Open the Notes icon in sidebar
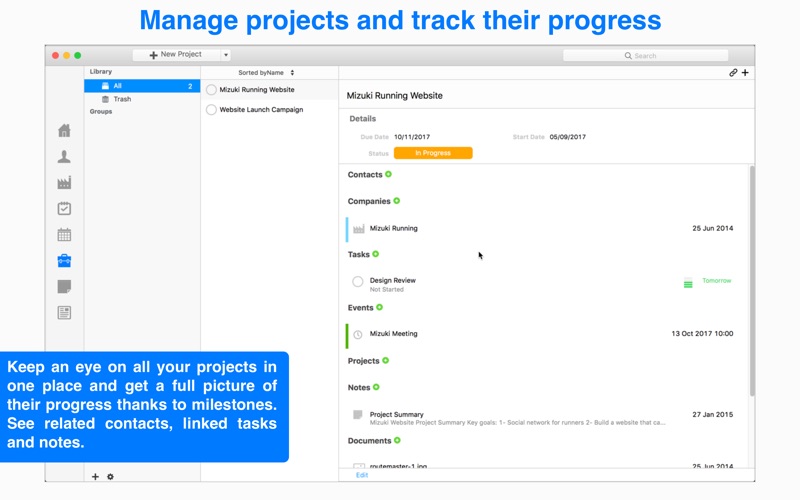The image size is (800, 500). click(x=64, y=287)
